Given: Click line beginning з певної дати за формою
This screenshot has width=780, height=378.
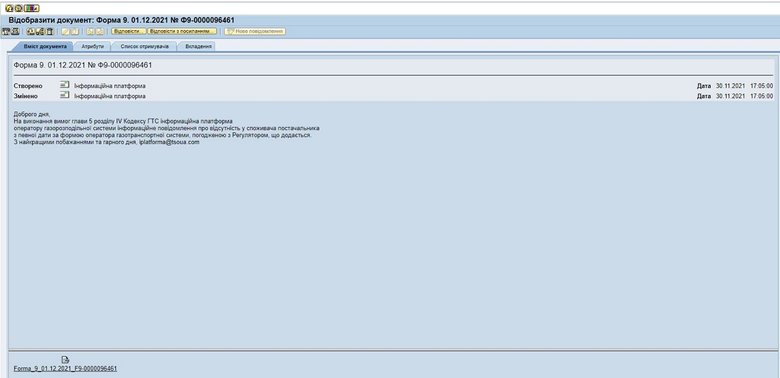Looking at the screenshot, I should [x=163, y=135].
